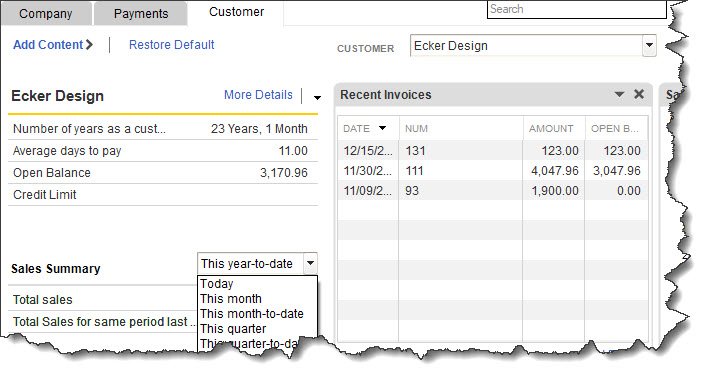Image resolution: width=711 pixels, height=382 pixels.
Task: Select the Customer tab
Action: point(236,12)
